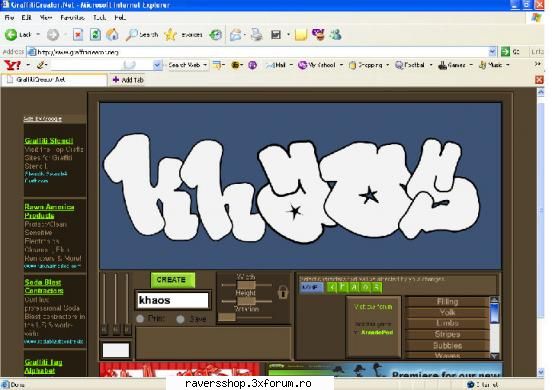Viewport: 552px width, 390px height.
Task: Click the Mail envelope toolbar icon
Action: [x=236, y=34]
